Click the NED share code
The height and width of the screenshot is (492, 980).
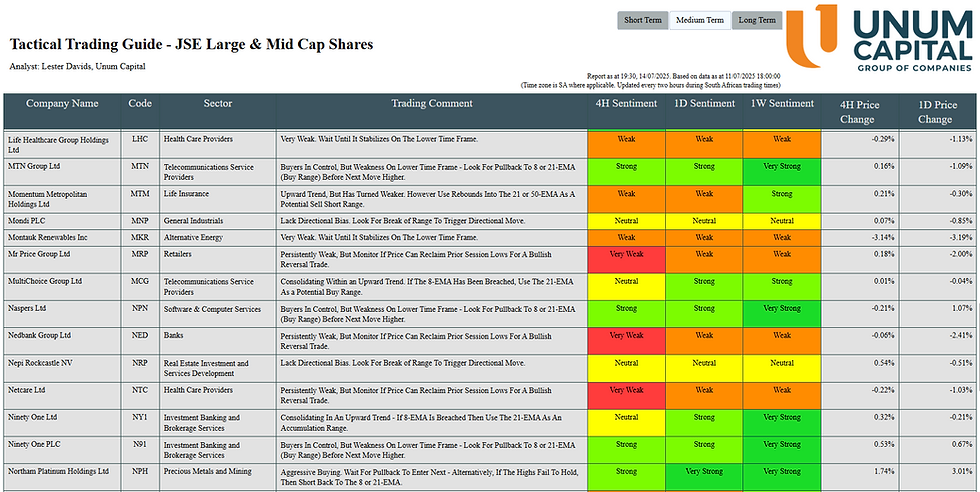[140, 336]
